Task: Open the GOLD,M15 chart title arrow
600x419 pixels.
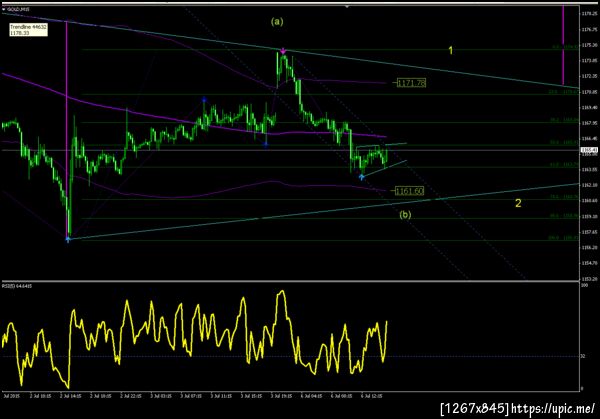Action: click(x=4, y=9)
